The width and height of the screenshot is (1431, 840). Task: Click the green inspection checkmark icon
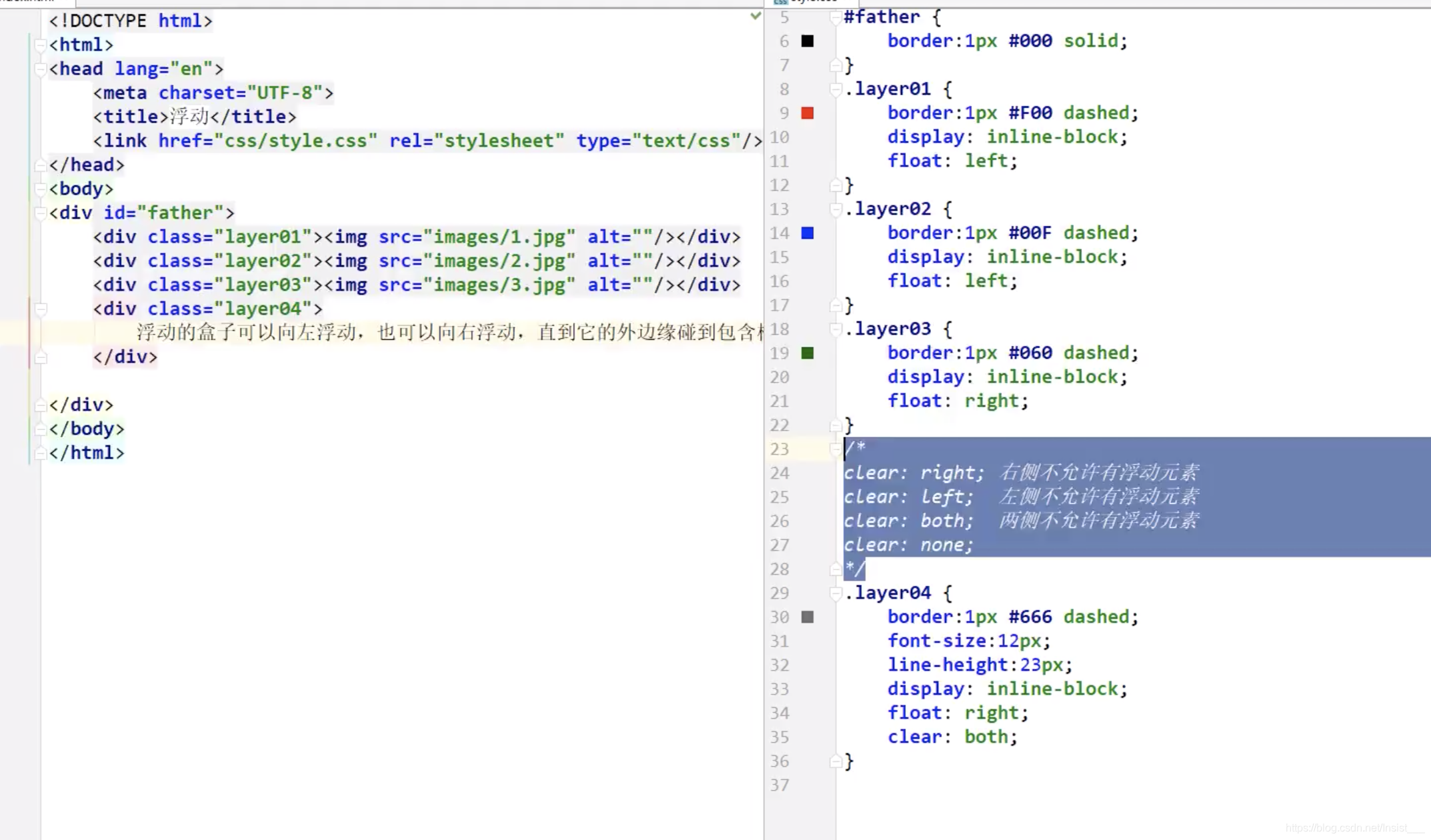(755, 16)
